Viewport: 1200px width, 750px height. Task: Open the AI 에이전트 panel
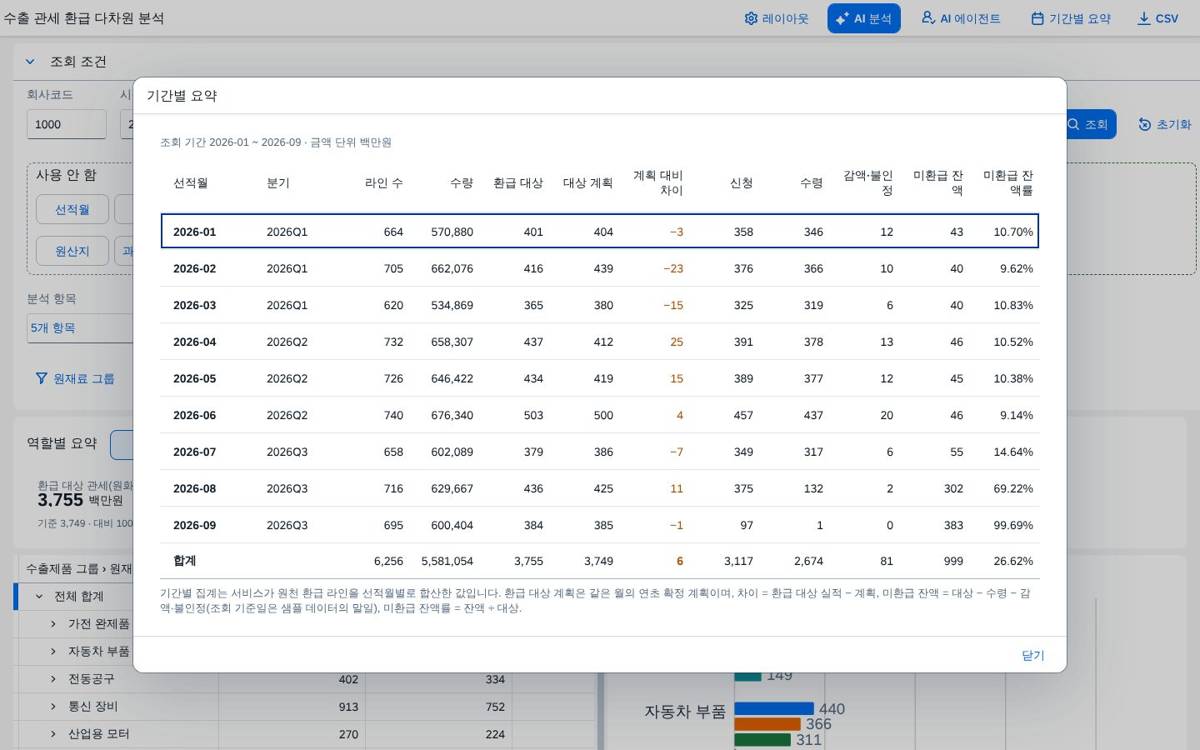[x=960, y=18]
